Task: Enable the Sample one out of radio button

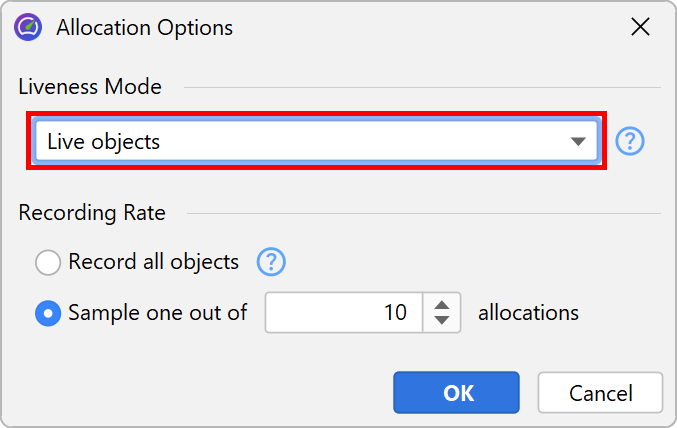Action: pos(48,313)
